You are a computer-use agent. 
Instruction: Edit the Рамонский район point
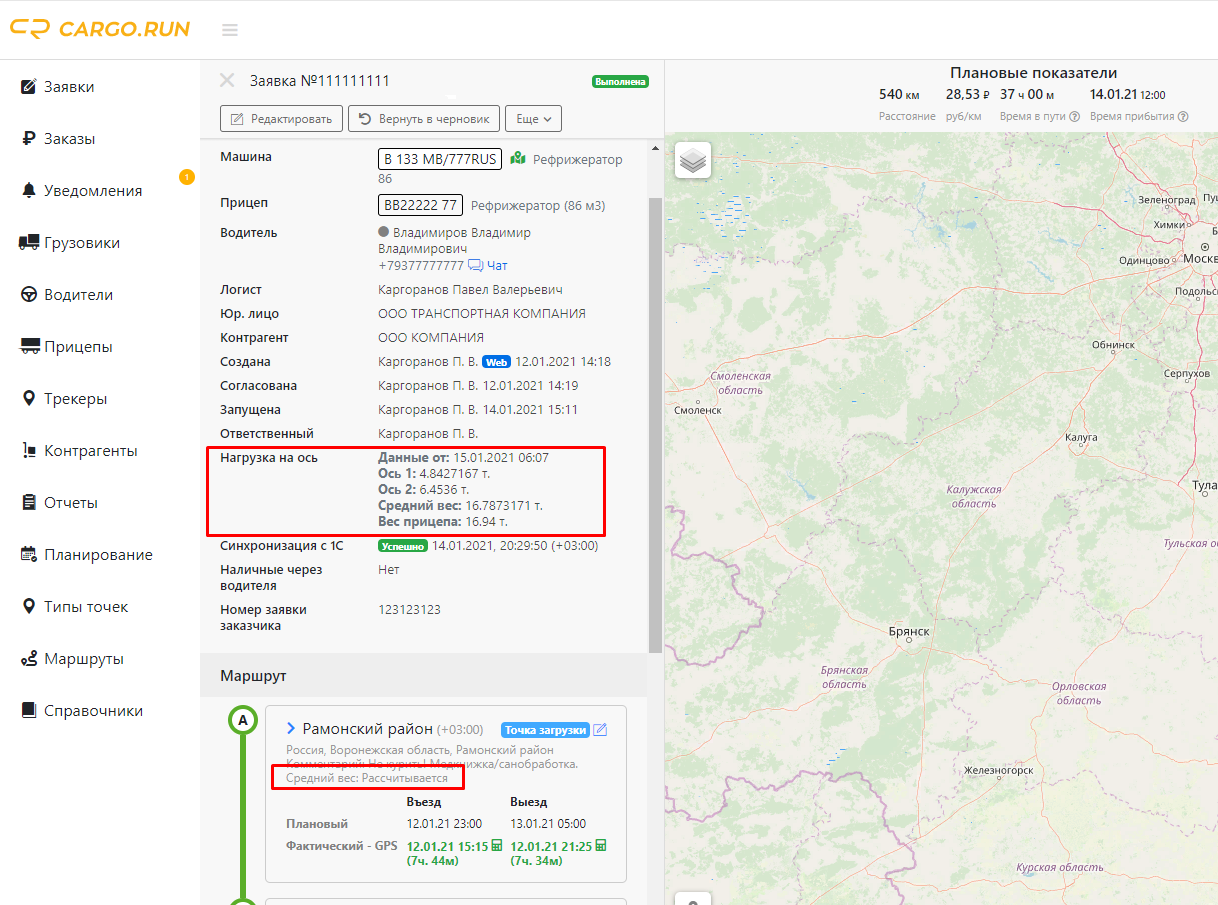(x=600, y=730)
